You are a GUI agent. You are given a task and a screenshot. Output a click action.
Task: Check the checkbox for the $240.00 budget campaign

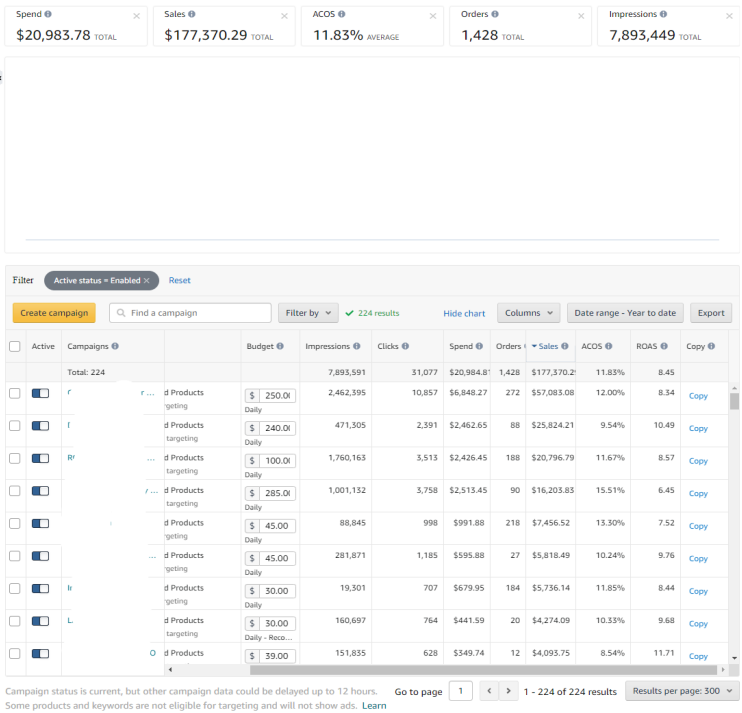click(14, 426)
